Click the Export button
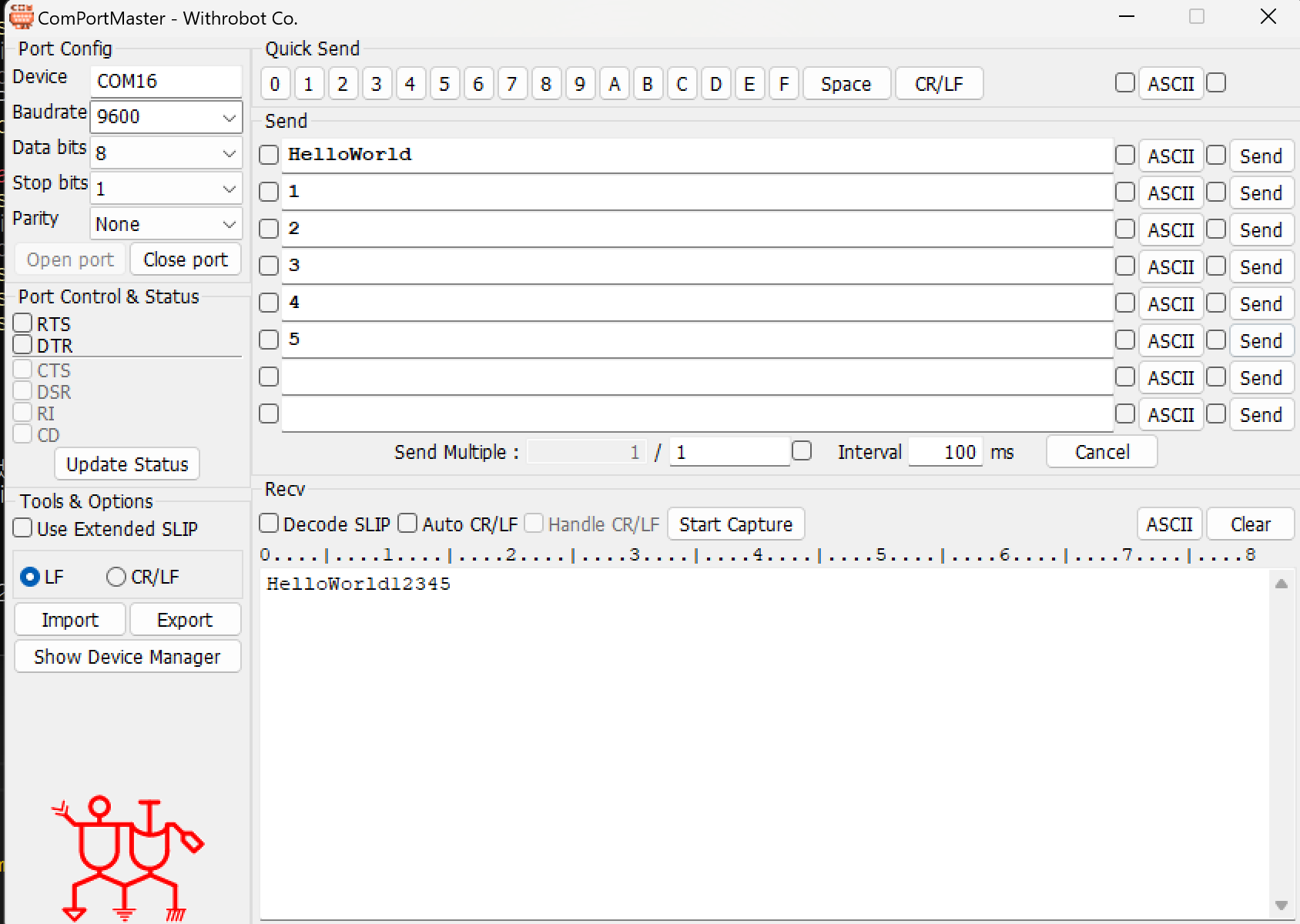 click(x=185, y=620)
